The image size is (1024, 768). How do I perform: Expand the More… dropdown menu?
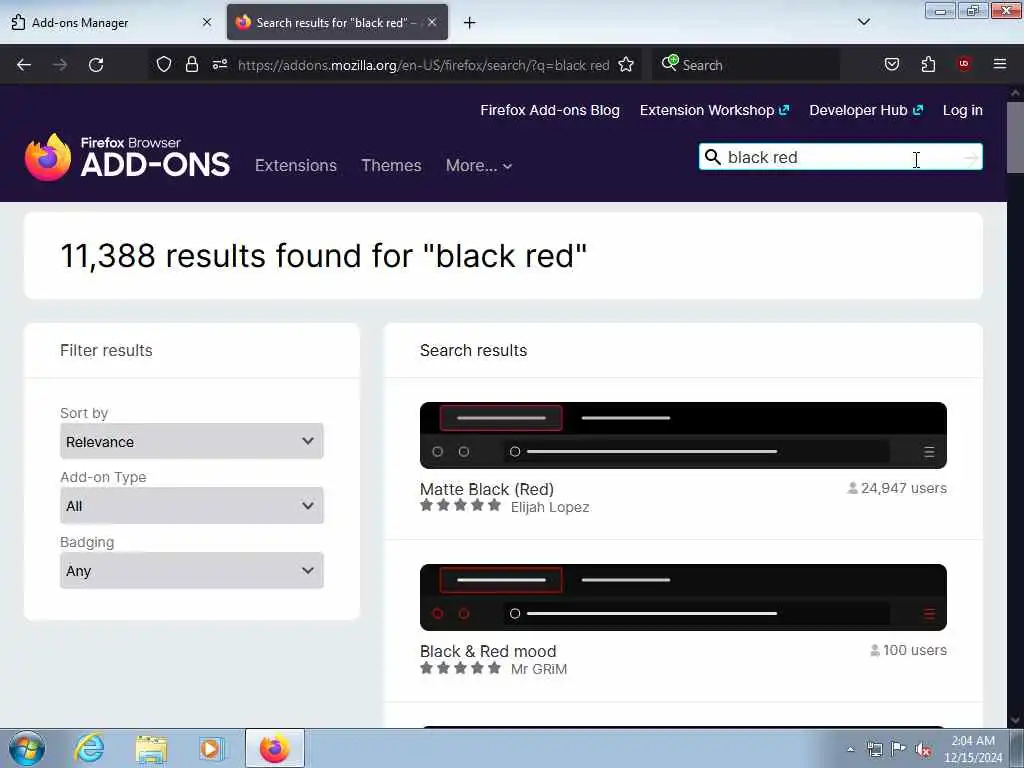point(479,166)
